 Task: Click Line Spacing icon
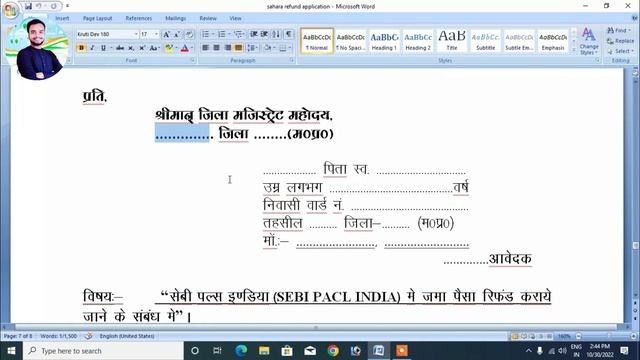251,48
